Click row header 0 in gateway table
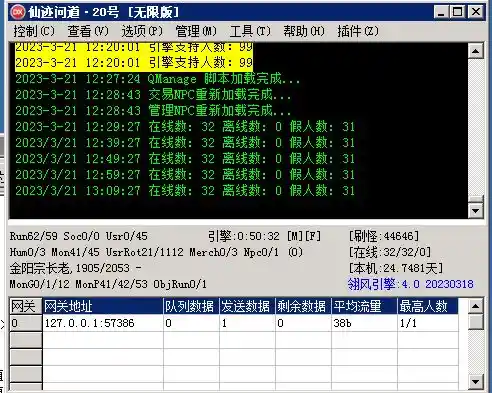This screenshot has width=492, height=393. tap(25, 323)
